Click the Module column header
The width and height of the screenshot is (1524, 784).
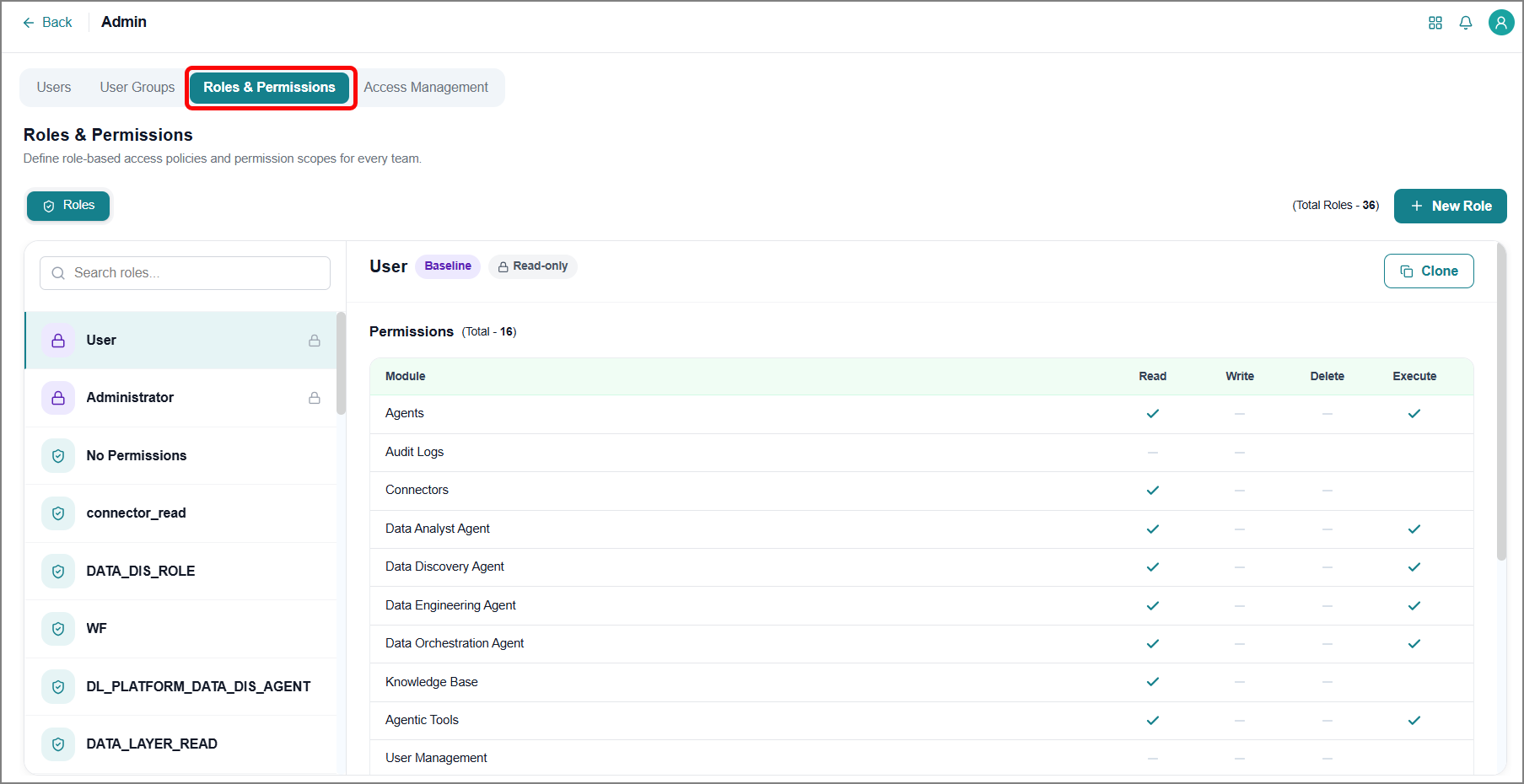[406, 377]
